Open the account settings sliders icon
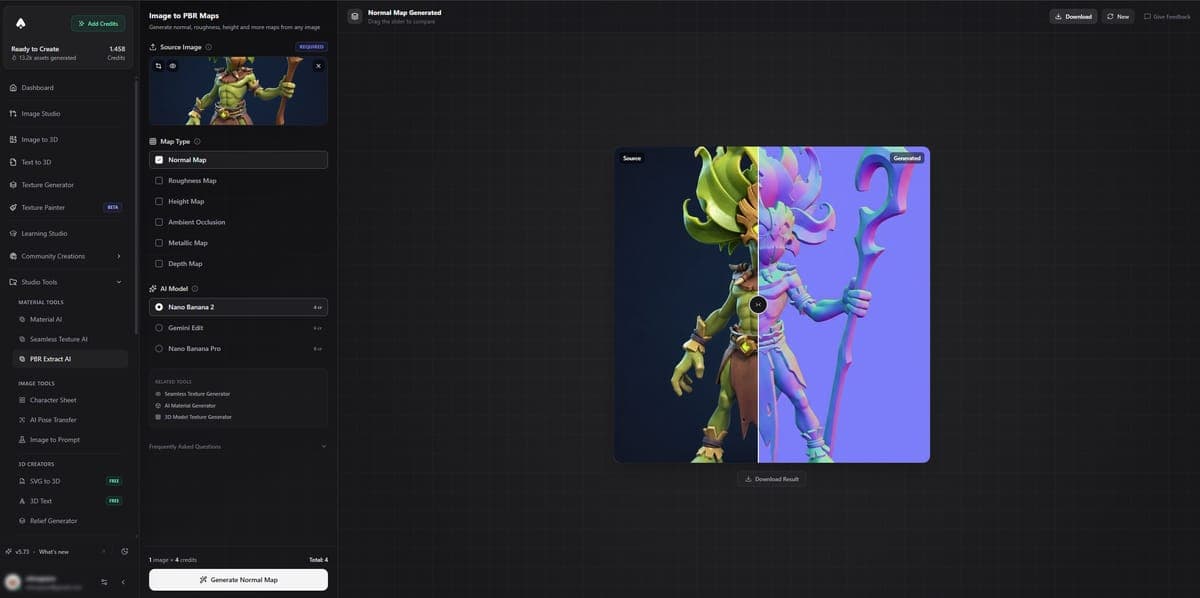The width and height of the screenshot is (1200, 598). [104, 582]
